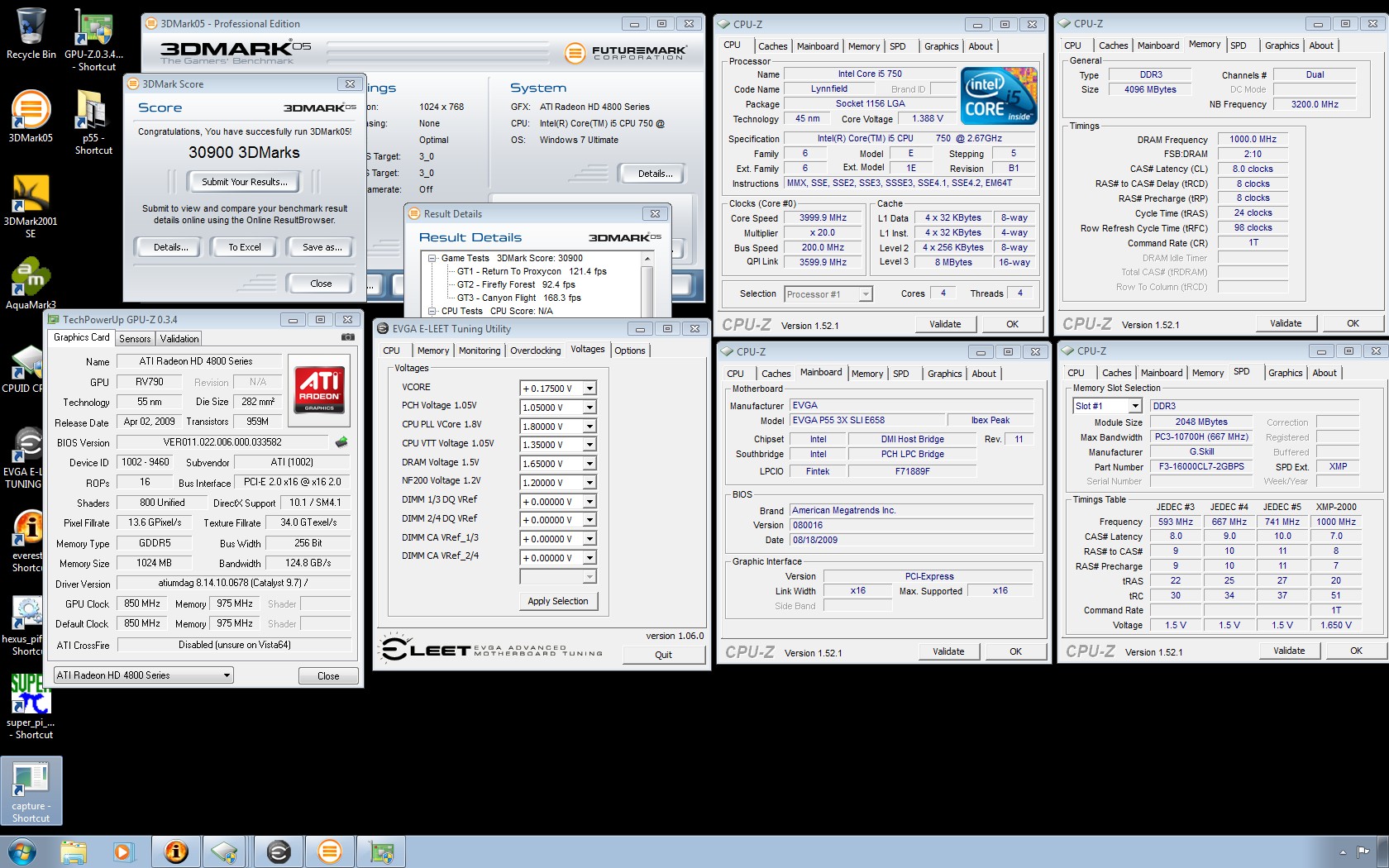Click the Result Details scrollbar up arrow
The width and height of the screenshot is (1389, 868).
tap(647, 259)
